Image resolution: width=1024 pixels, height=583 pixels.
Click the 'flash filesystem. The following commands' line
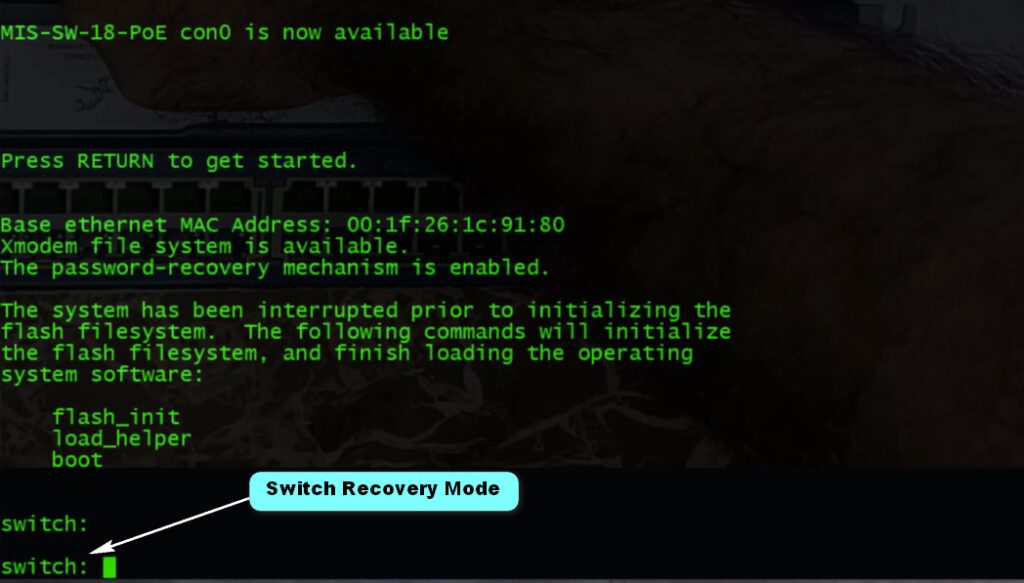365,332
